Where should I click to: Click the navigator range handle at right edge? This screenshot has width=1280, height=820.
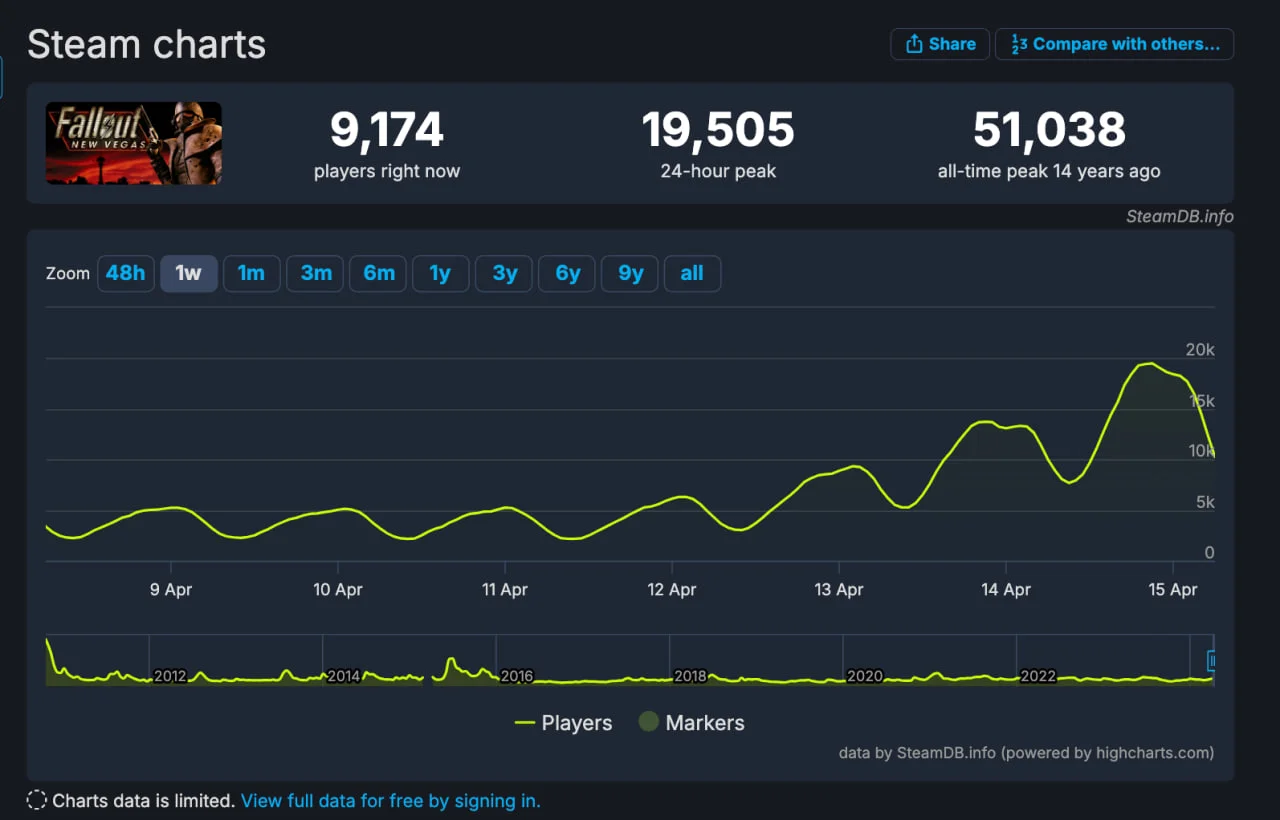coord(1212,660)
